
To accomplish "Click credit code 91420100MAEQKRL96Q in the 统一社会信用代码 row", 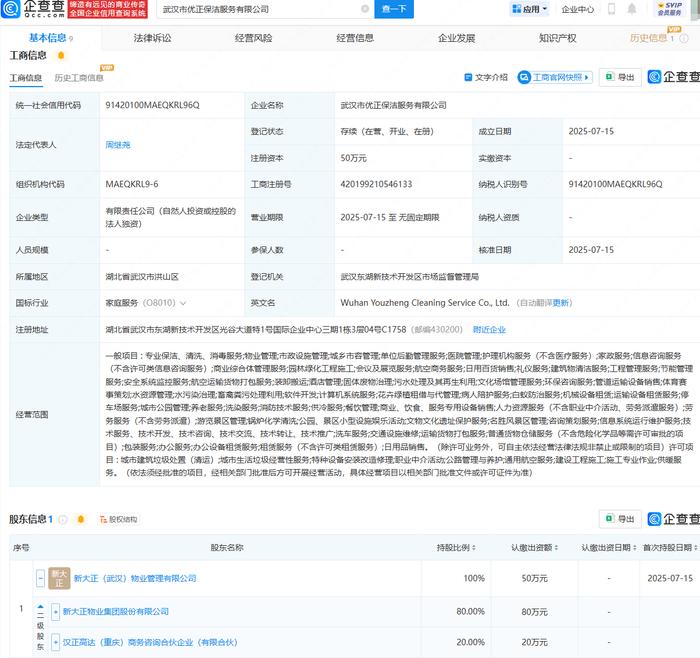I will (152, 105).
